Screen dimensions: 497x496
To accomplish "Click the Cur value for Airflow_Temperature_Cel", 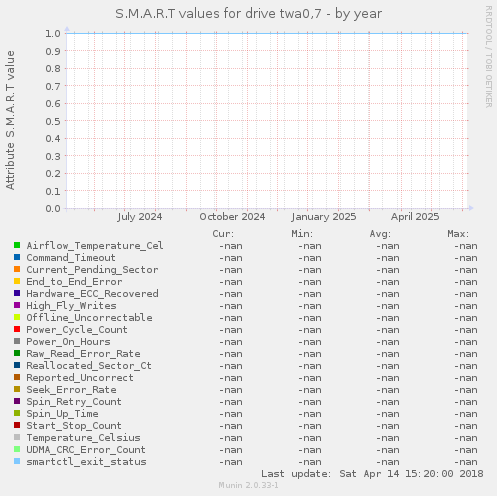I will 231,246.
